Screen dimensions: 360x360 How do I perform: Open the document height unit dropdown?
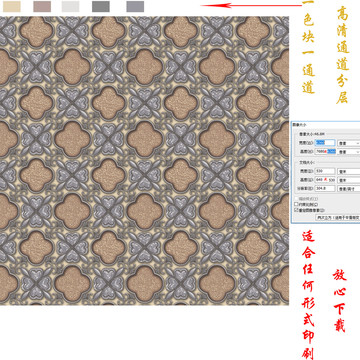click(x=349, y=180)
